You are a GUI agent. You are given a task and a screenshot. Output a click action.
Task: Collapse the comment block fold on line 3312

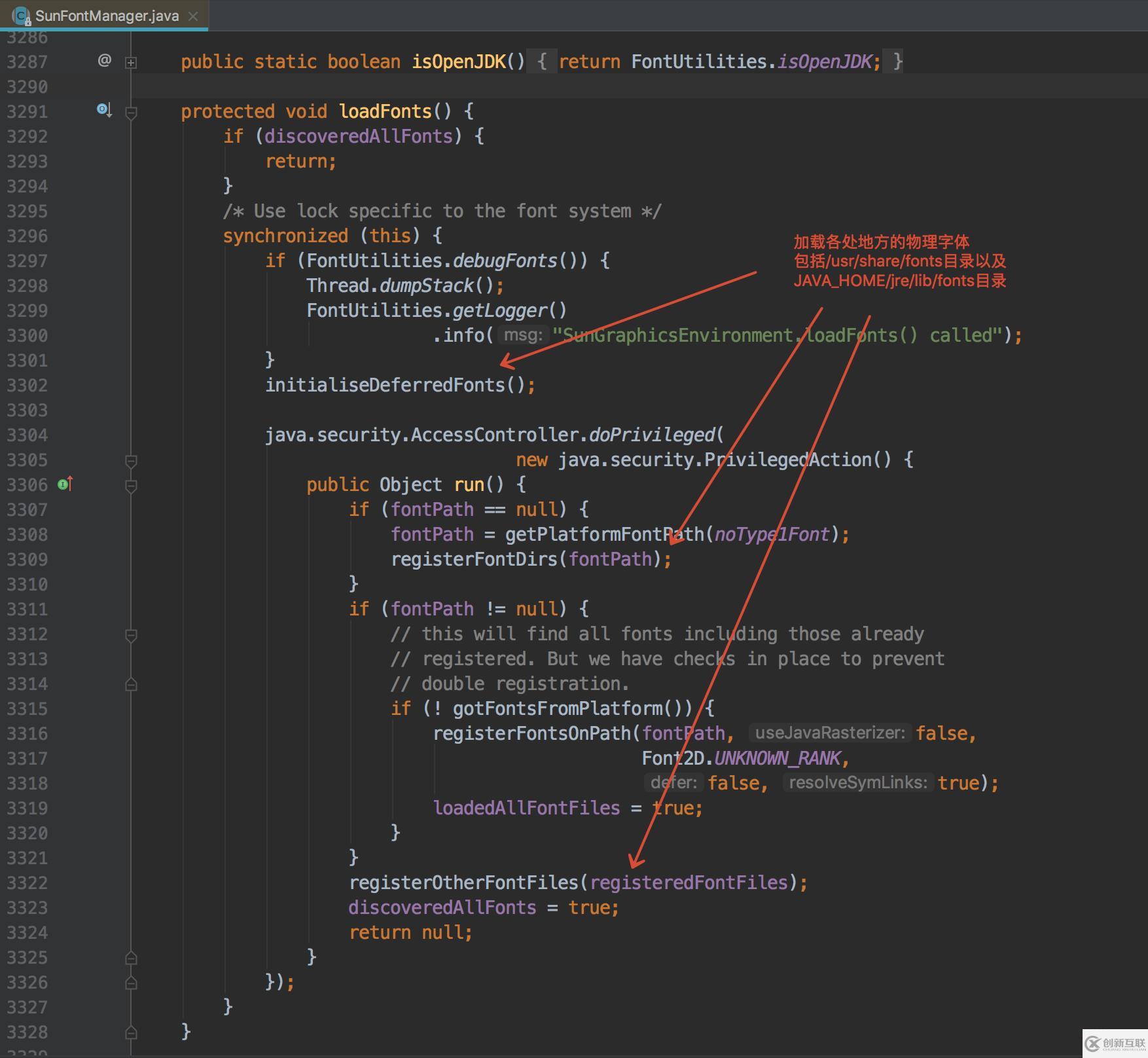(131, 635)
